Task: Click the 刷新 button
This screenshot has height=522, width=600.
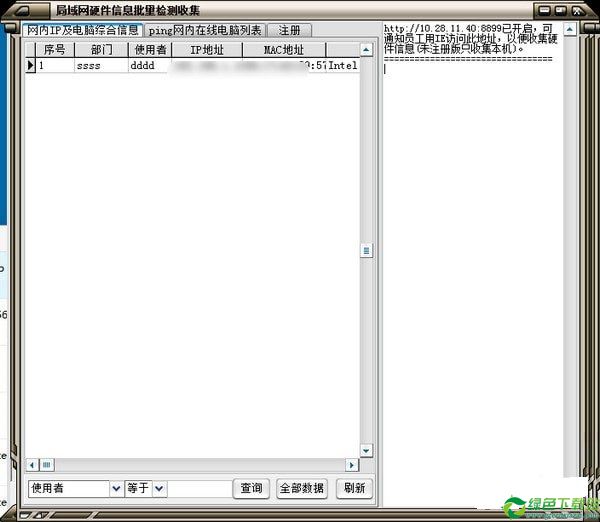Action: click(354, 488)
